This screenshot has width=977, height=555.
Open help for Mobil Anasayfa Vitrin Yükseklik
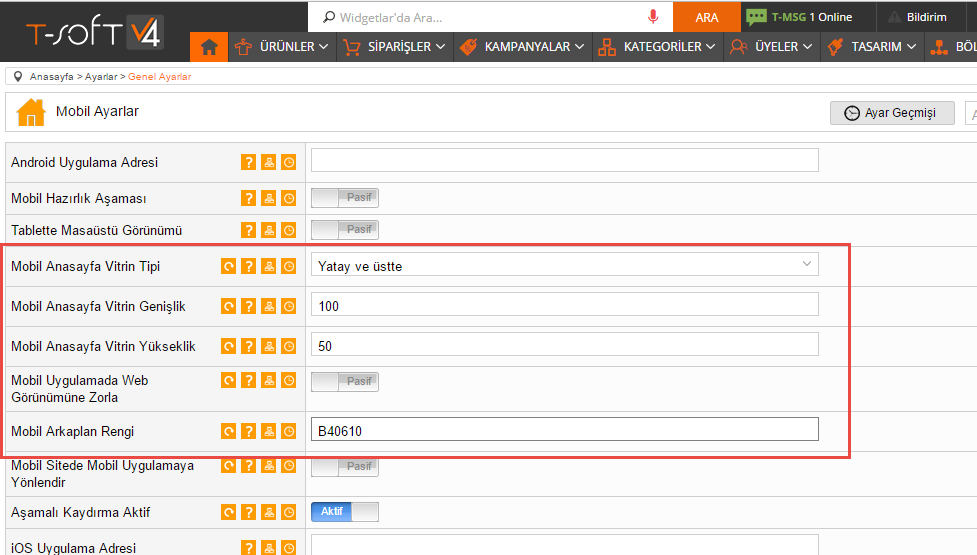pos(249,346)
